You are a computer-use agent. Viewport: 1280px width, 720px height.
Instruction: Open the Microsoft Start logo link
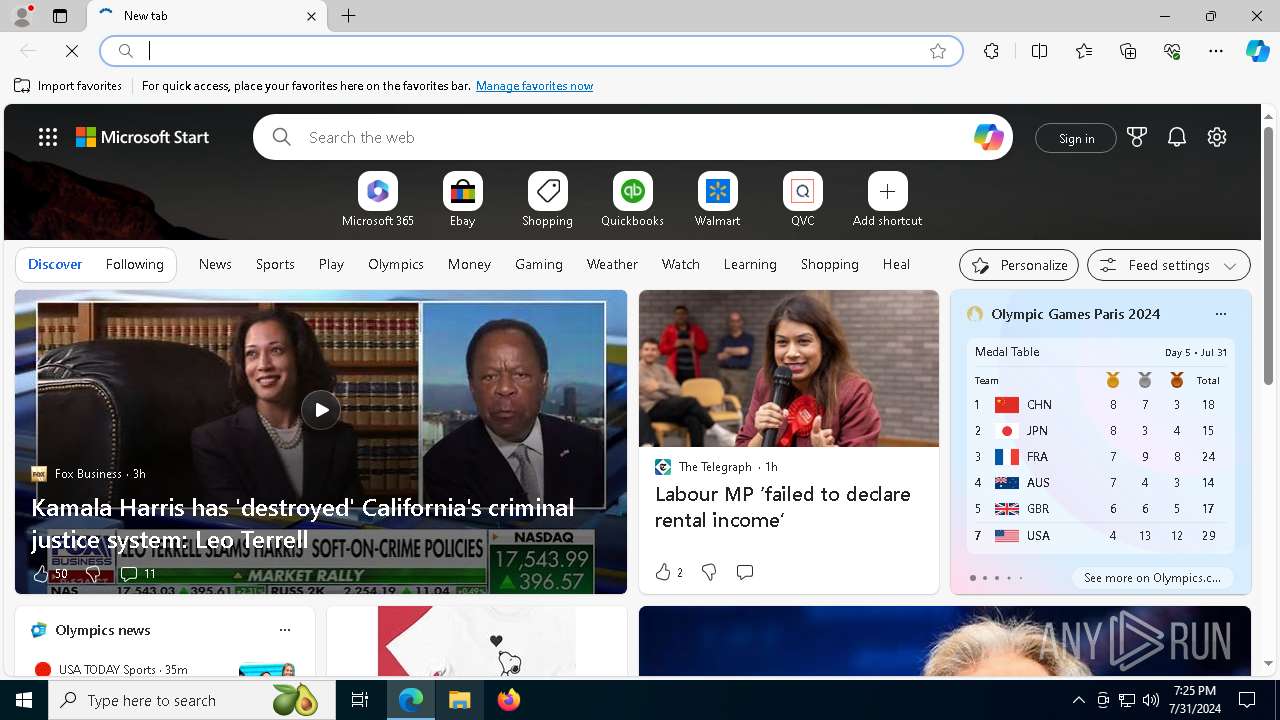click(143, 137)
